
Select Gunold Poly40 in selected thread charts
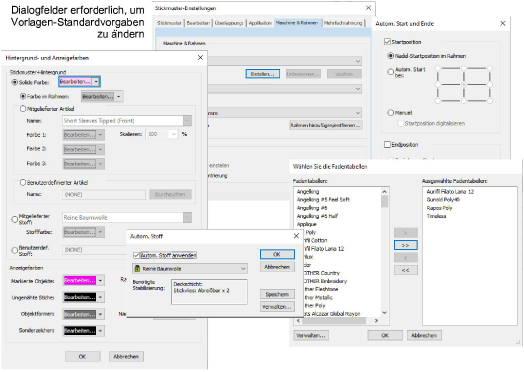(443, 200)
